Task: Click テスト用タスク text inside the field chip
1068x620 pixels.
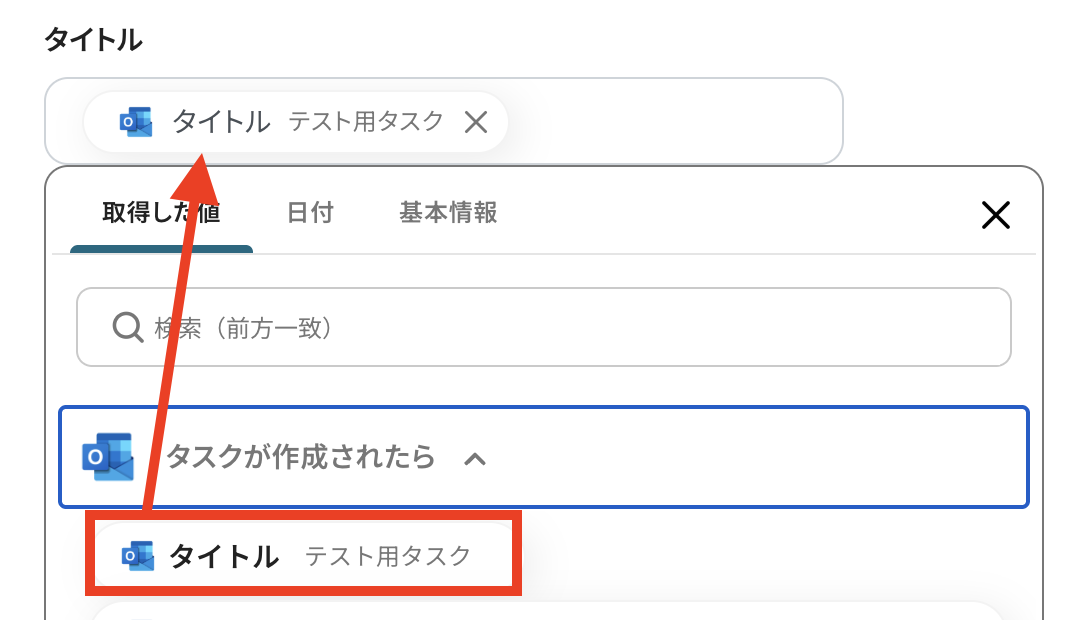Action: [x=366, y=122]
